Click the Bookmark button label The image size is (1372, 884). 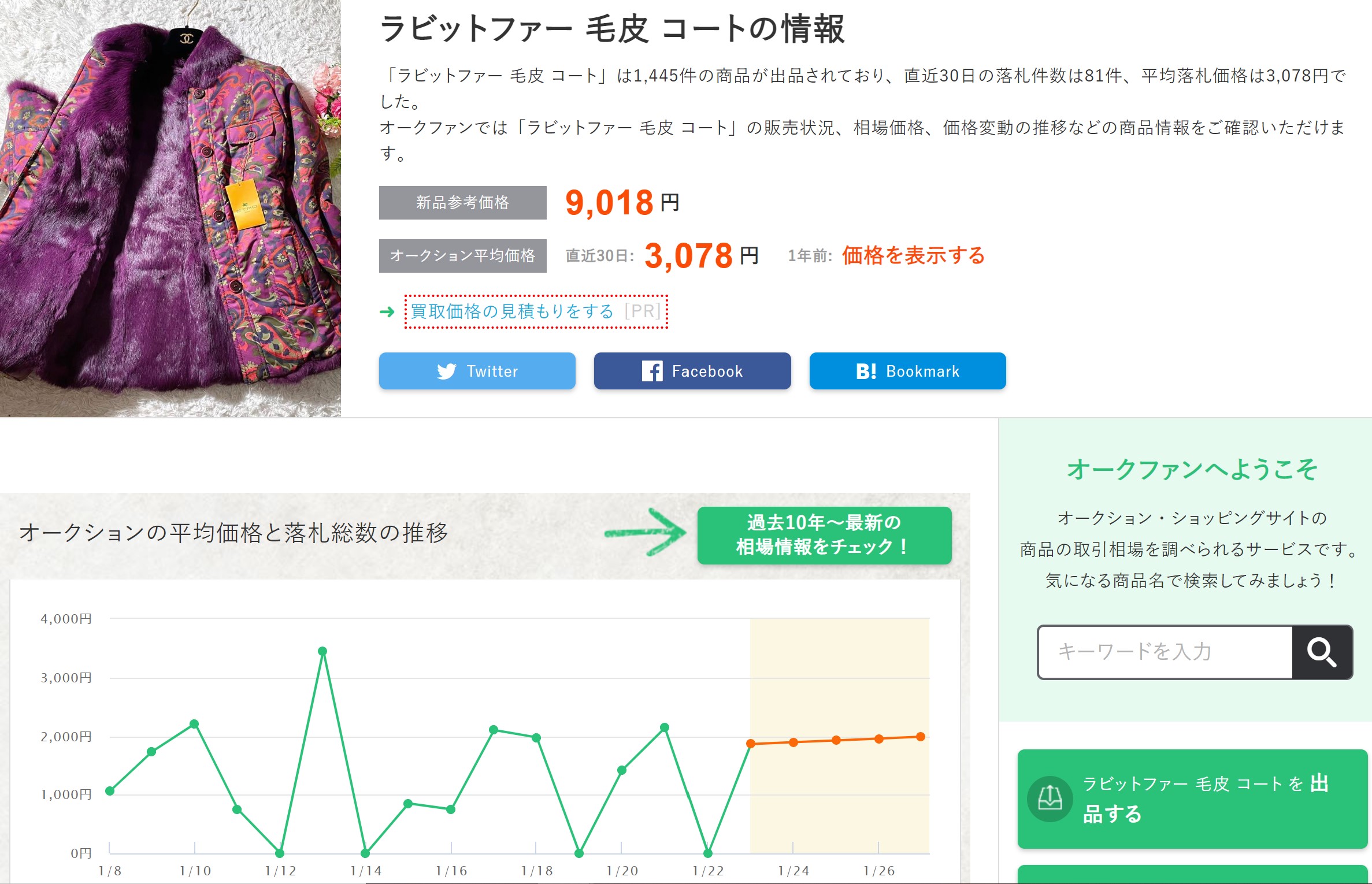pyautogui.click(x=922, y=371)
